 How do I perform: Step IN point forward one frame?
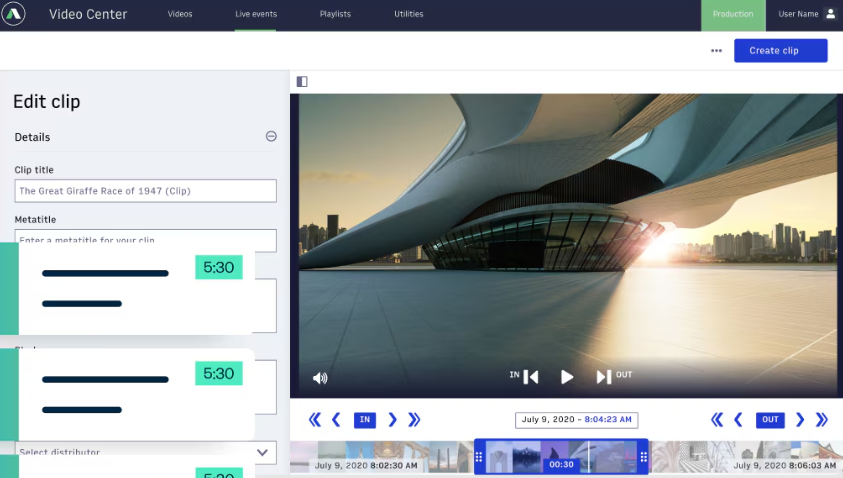tap(392, 419)
